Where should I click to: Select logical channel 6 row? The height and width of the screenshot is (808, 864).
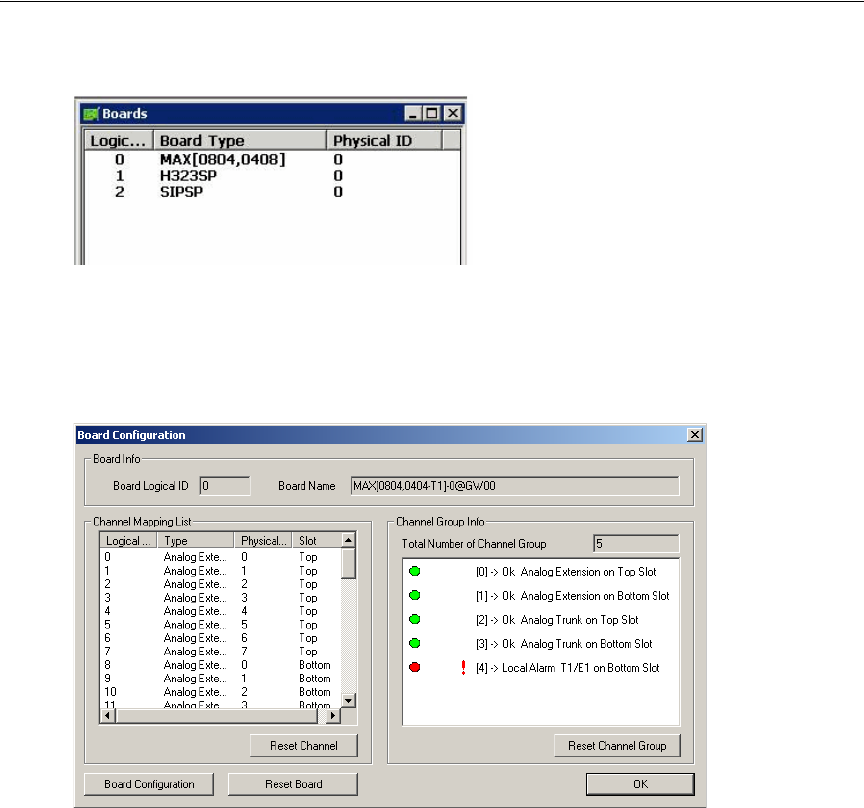tap(220, 638)
